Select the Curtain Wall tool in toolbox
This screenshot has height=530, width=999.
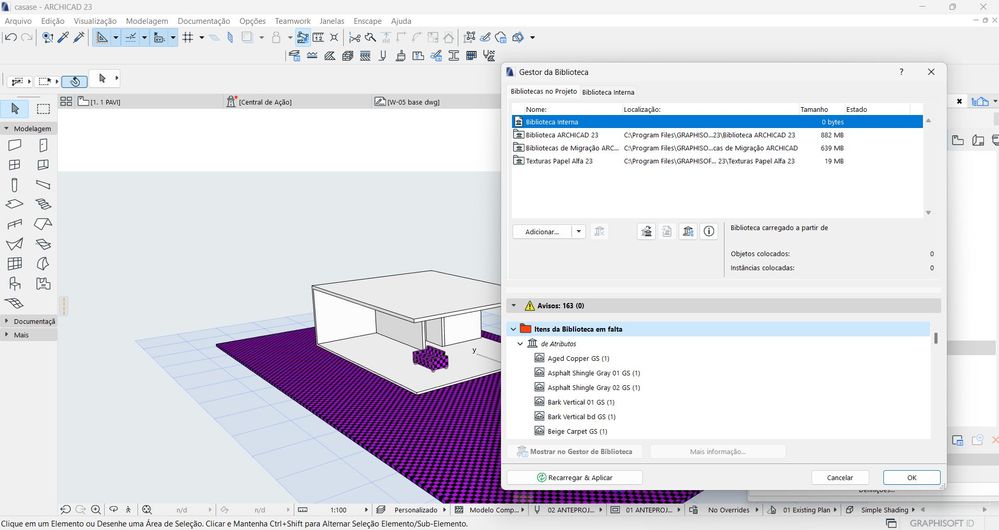[x=15, y=264]
